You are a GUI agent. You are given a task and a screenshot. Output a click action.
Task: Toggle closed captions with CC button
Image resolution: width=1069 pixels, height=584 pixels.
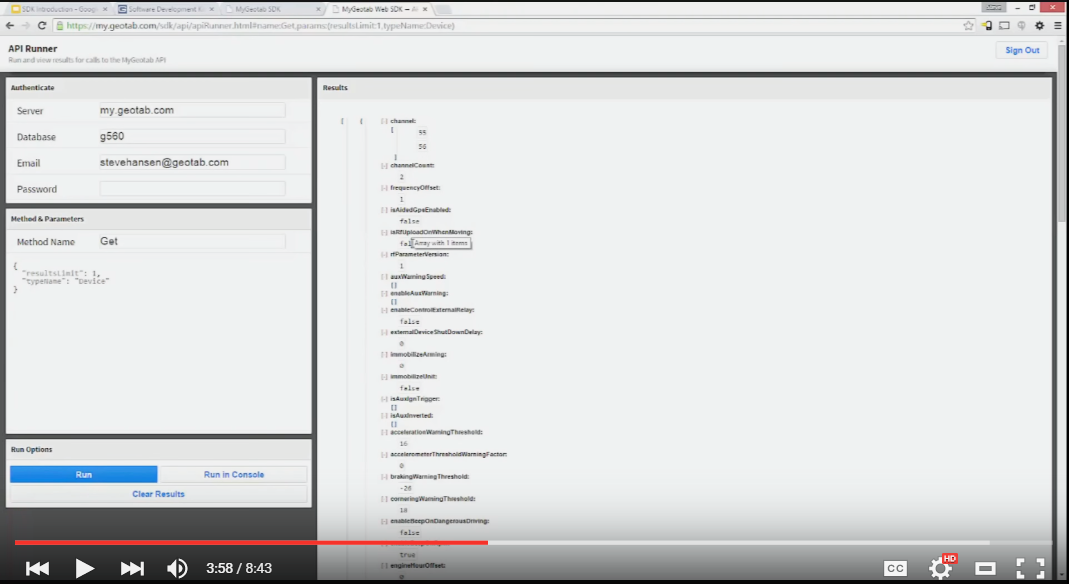(895, 568)
